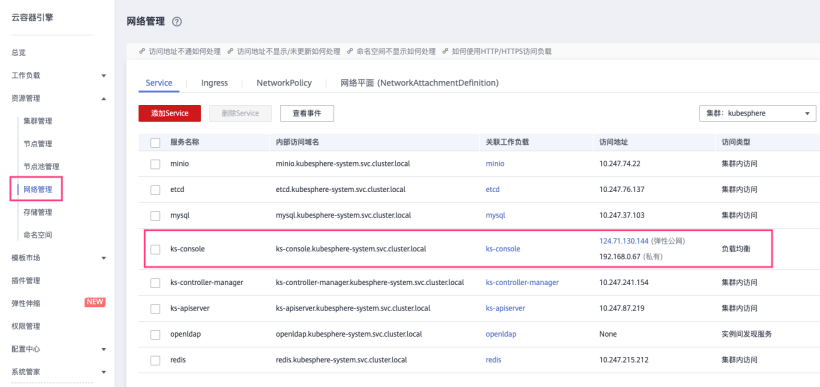This screenshot has width=820, height=387.
Task: Go to 总览 in the sidebar
Action: [18, 53]
